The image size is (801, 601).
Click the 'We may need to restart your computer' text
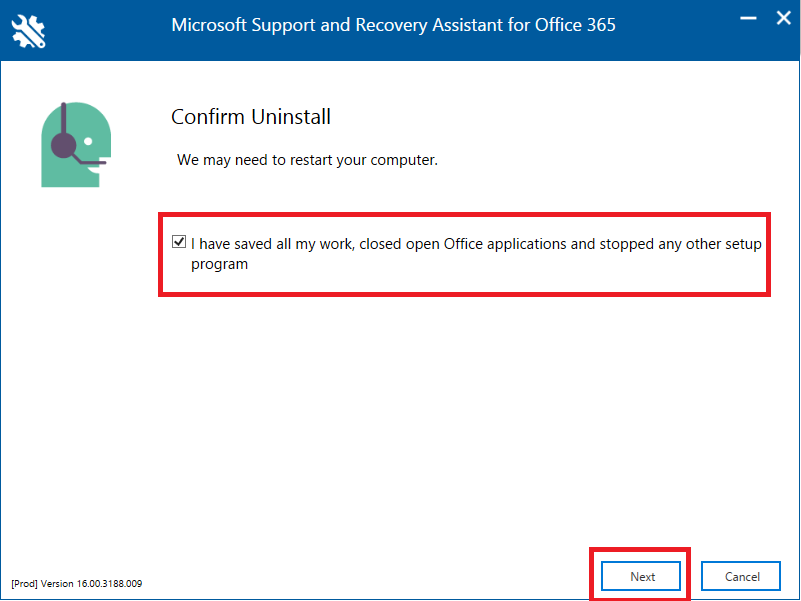308,160
